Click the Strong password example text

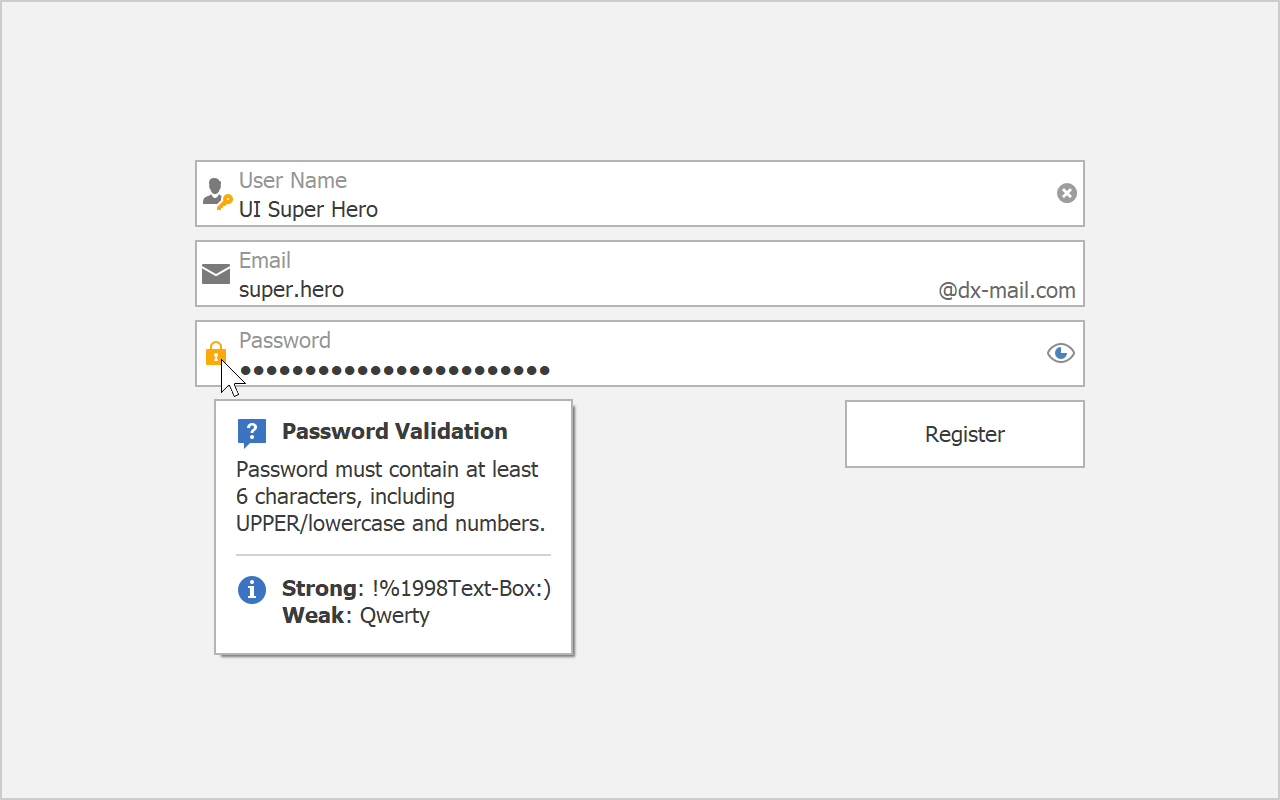pyautogui.click(x=416, y=589)
